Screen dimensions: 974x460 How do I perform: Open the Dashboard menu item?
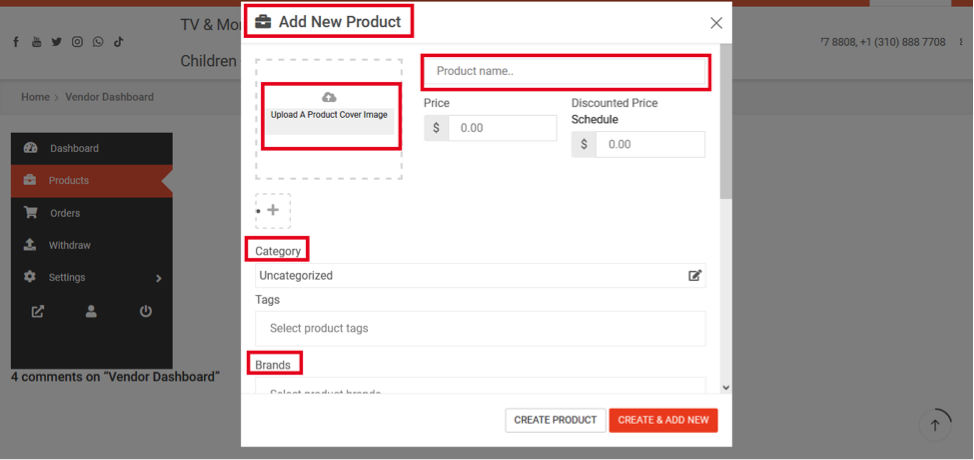coord(91,148)
